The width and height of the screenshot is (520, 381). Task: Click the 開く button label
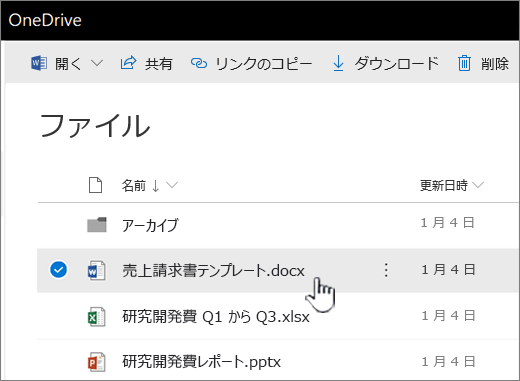click(68, 63)
